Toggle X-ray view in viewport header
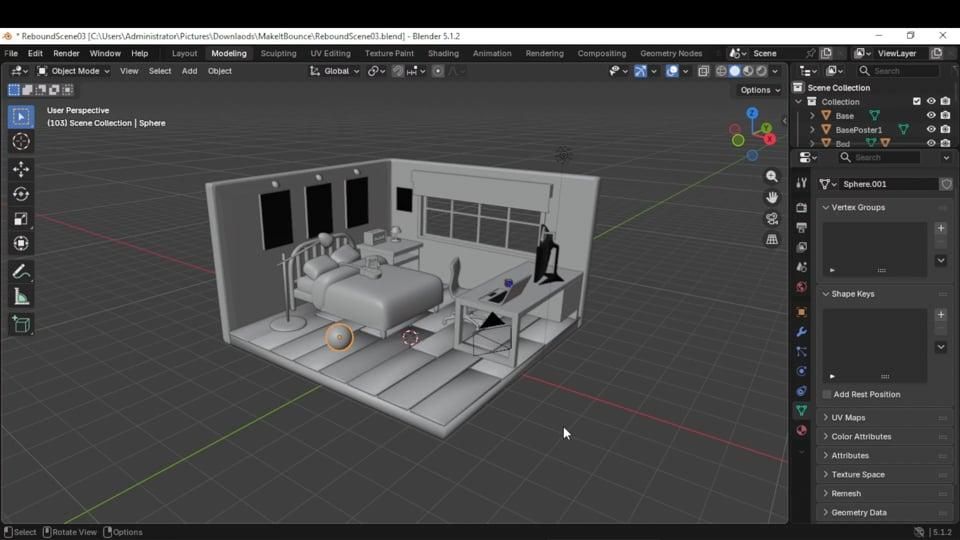 tap(703, 71)
